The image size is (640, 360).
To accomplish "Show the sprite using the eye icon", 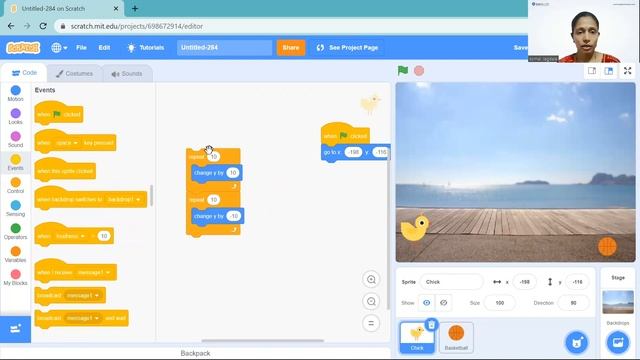I will pyautogui.click(x=427, y=303).
